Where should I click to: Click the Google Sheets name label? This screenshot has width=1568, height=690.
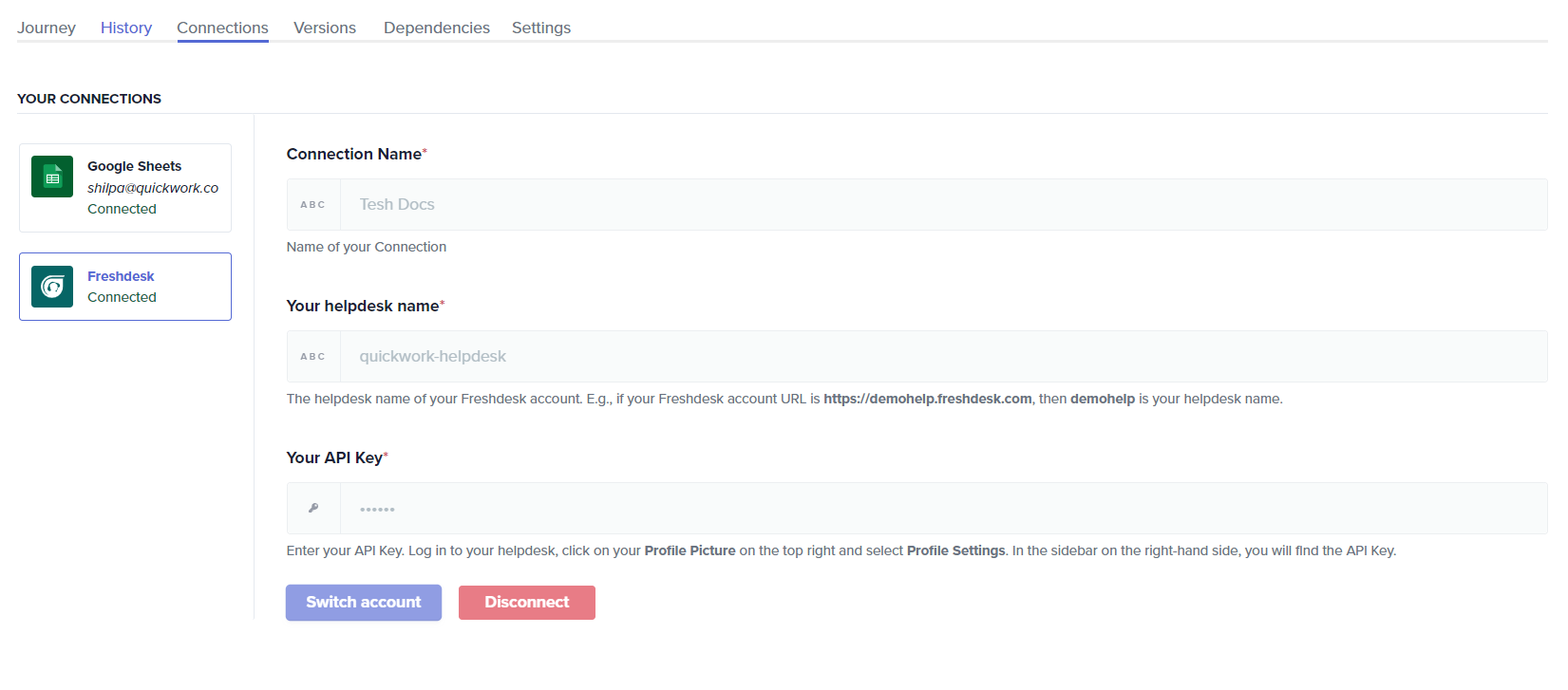[x=135, y=166]
